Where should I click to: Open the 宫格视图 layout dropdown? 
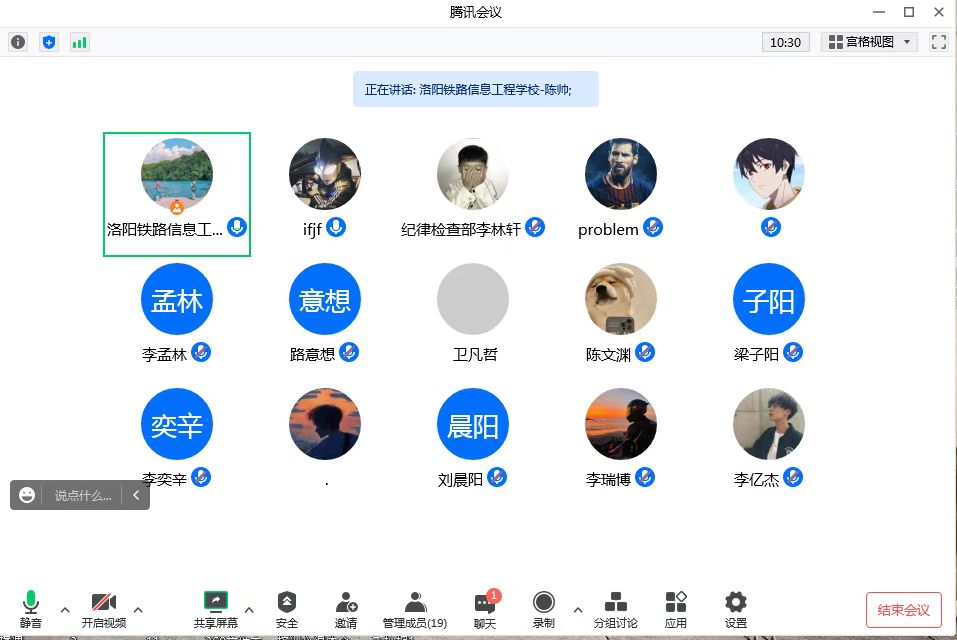[x=868, y=42]
